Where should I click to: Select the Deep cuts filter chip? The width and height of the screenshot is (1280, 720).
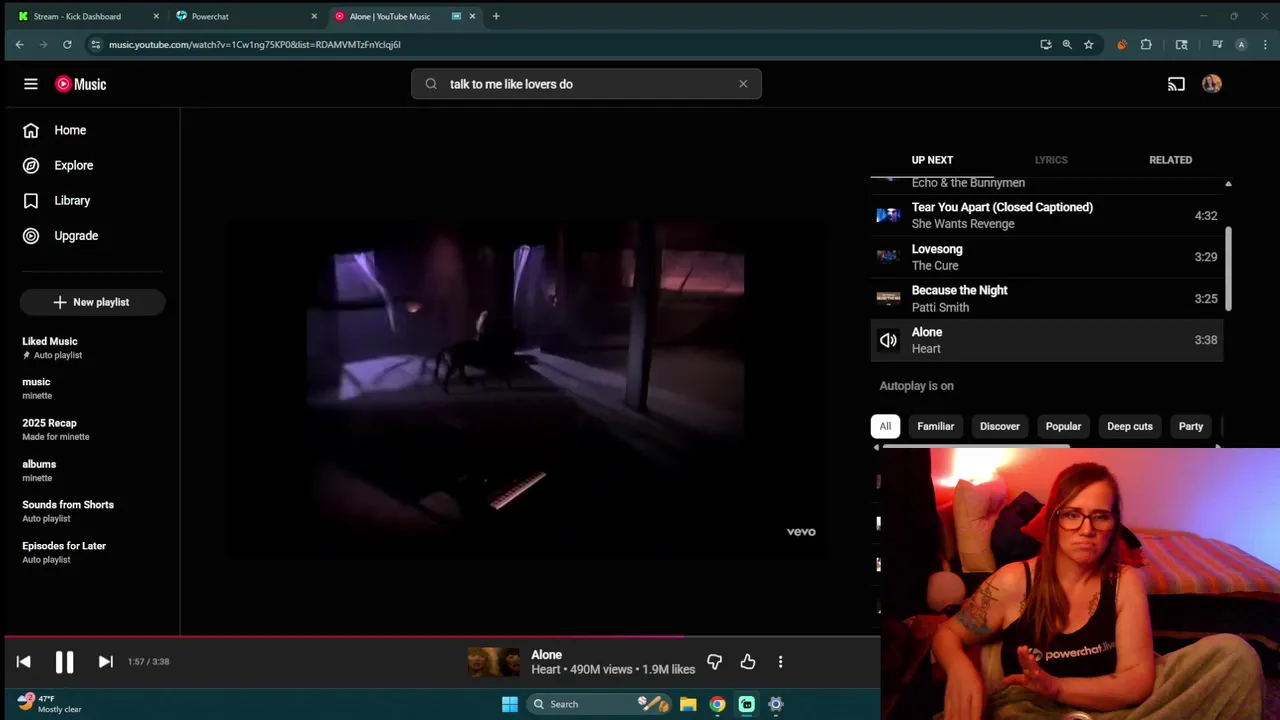pyautogui.click(x=1130, y=426)
